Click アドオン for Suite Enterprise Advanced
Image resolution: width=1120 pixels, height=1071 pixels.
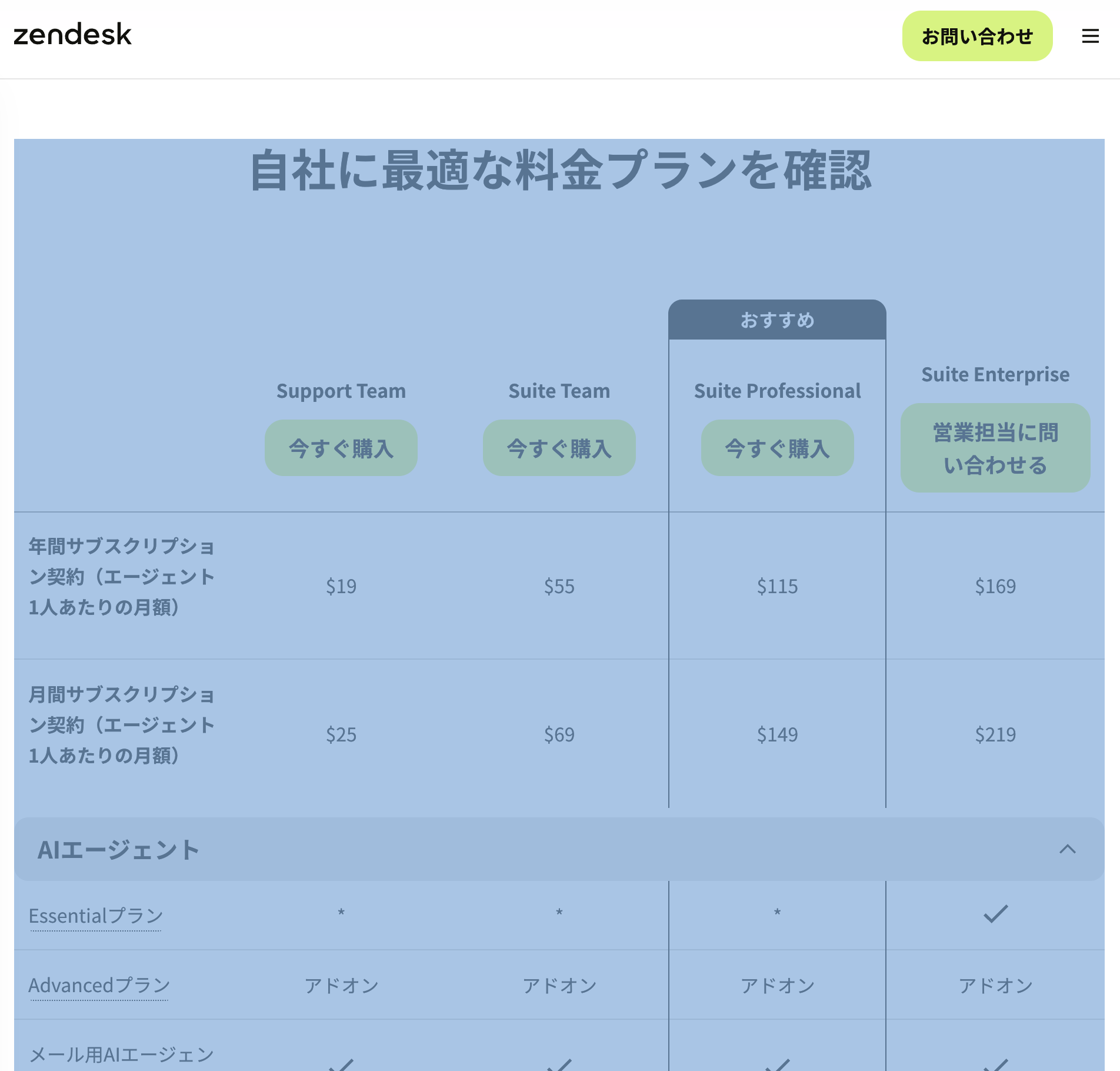pyautogui.click(x=995, y=986)
